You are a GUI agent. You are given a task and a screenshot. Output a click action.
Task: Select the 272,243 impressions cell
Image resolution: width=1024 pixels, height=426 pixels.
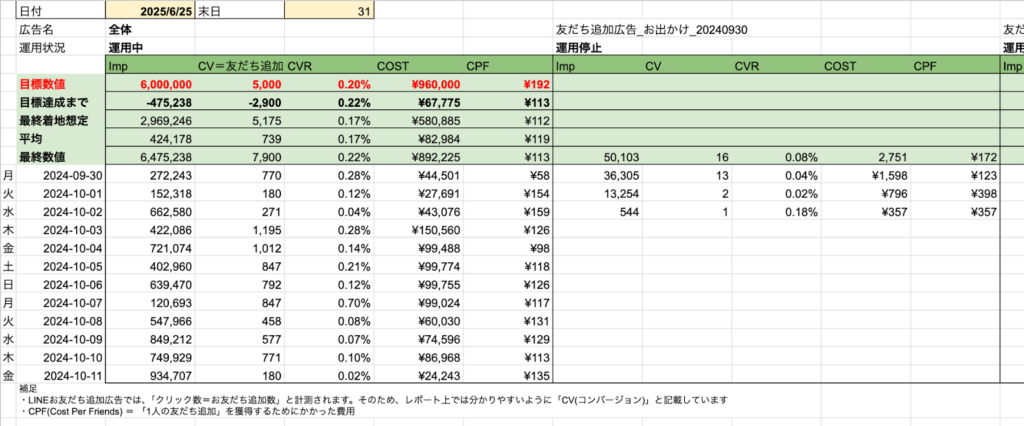150,175
